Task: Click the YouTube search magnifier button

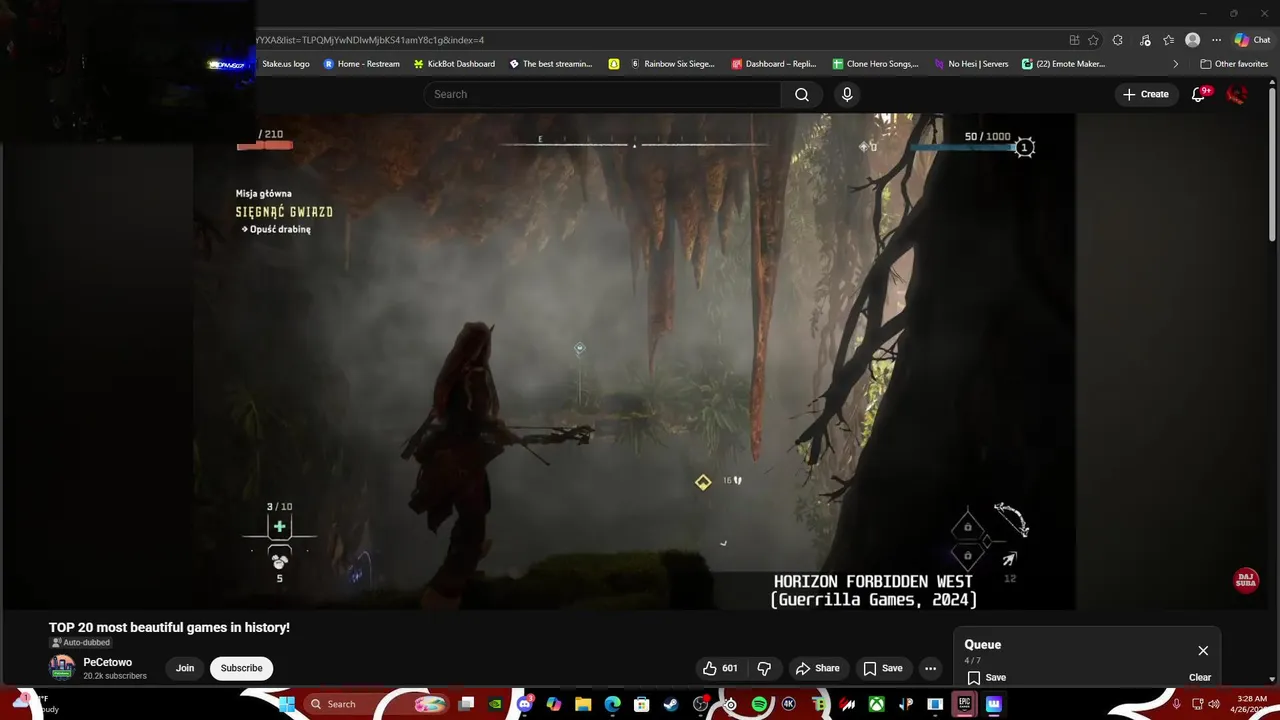Action: point(802,94)
